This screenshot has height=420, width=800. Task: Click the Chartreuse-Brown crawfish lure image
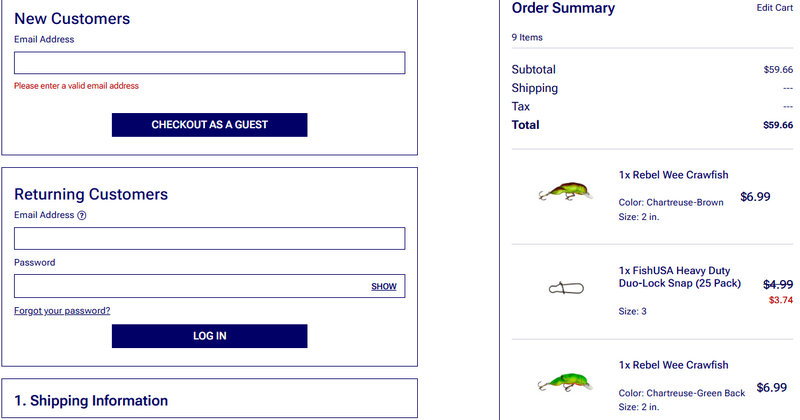[561, 193]
